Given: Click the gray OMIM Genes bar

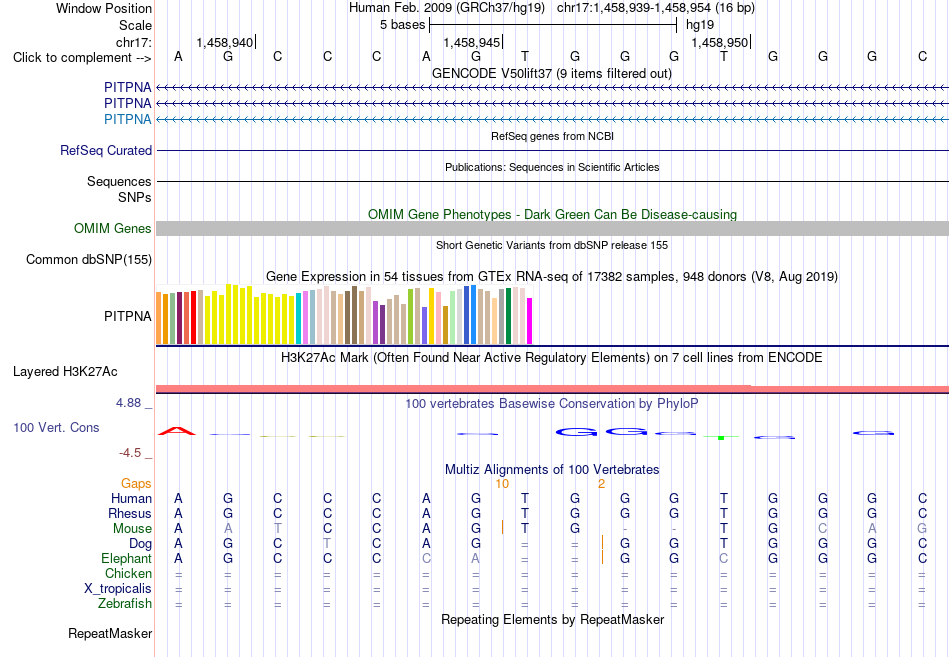Looking at the screenshot, I should click(x=552, y=228).
